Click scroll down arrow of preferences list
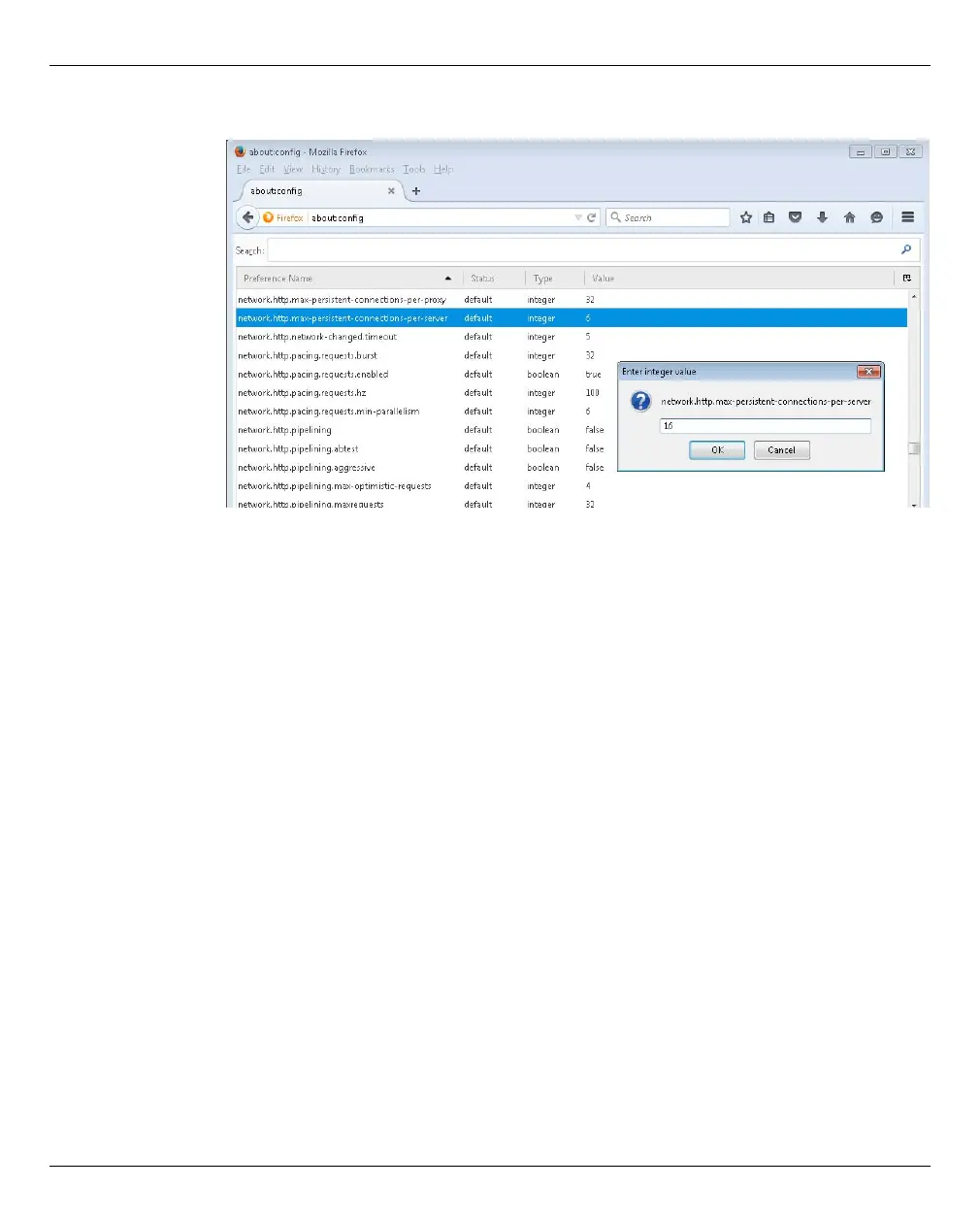Image resolution: width=980 pixels, height=1221 pixels. pyautogui.click(x=913, y=505)
